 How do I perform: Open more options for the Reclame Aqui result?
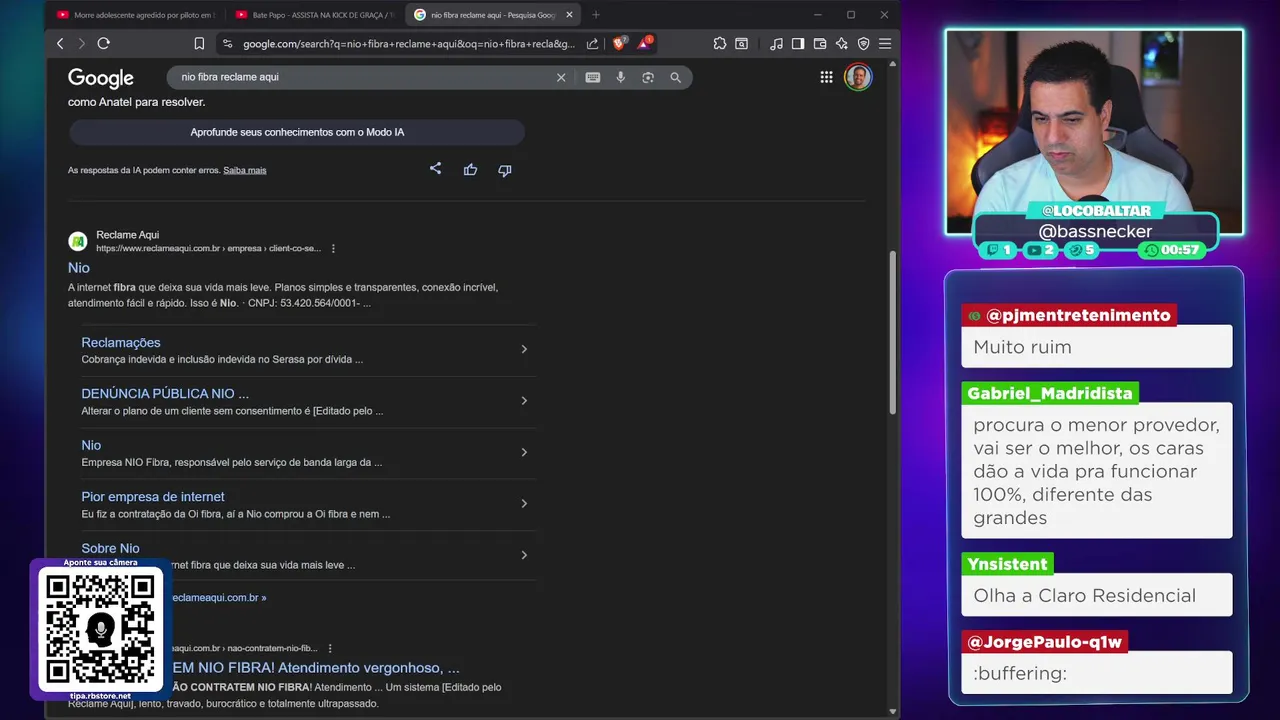coord(333,248)
